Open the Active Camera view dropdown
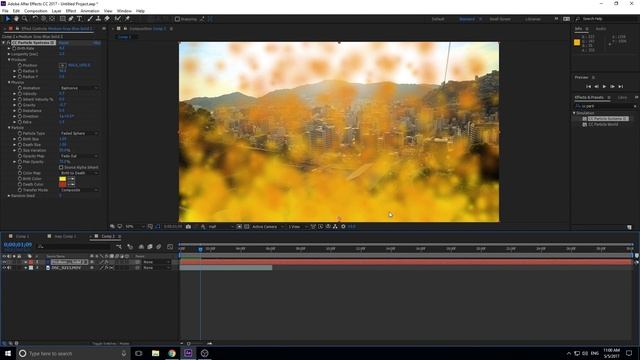This screenshot has height=360, width=640. 268,227
